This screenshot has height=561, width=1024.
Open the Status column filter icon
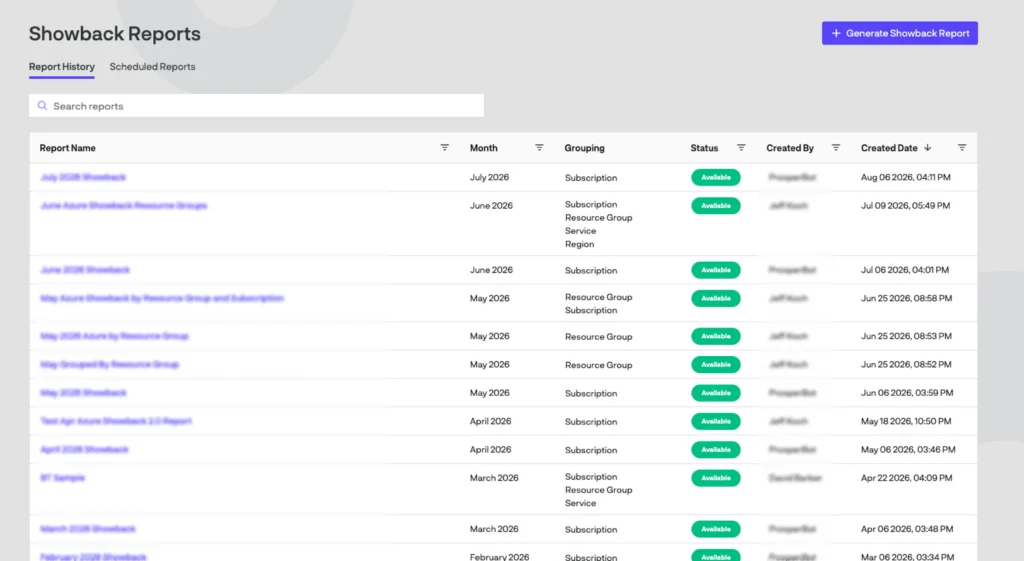pos(741,148)
